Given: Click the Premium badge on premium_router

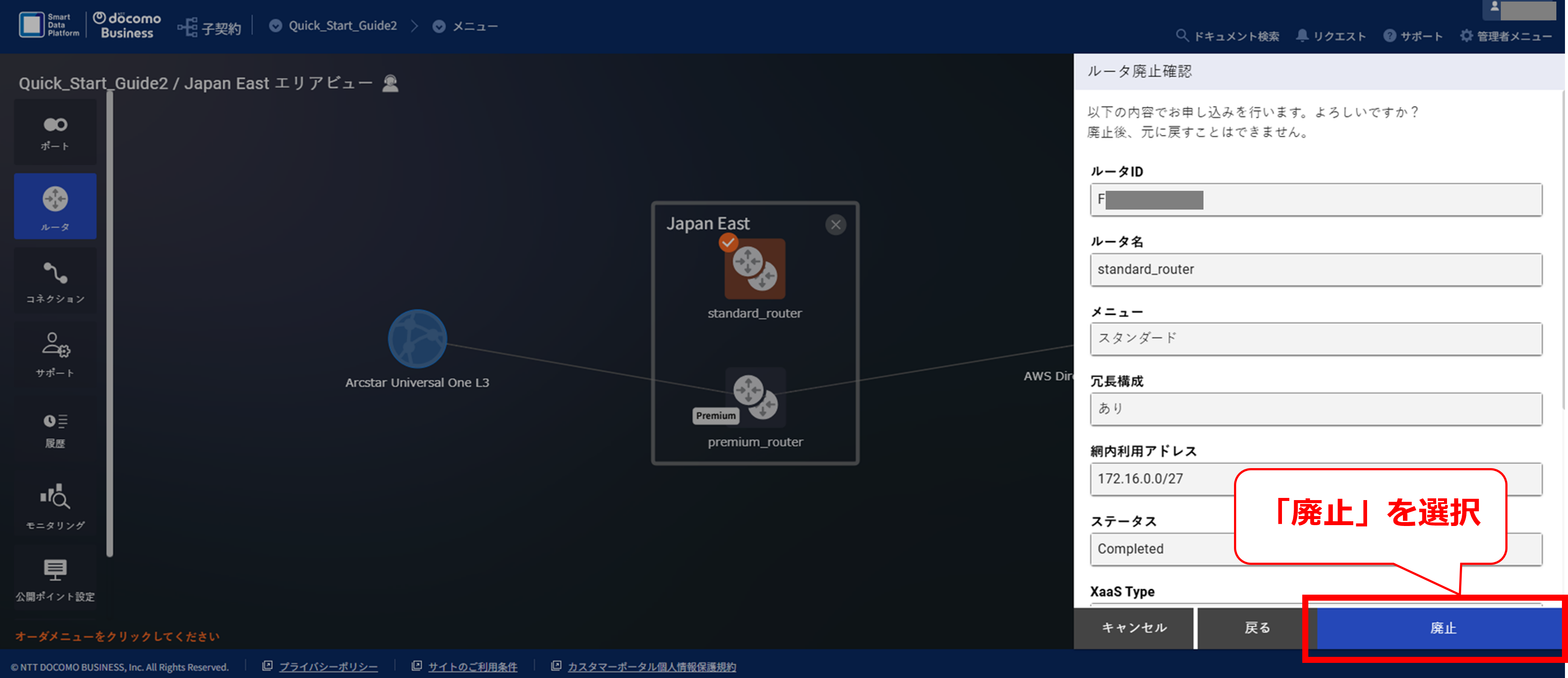Looking at the screenshot, I should [716, 416].
